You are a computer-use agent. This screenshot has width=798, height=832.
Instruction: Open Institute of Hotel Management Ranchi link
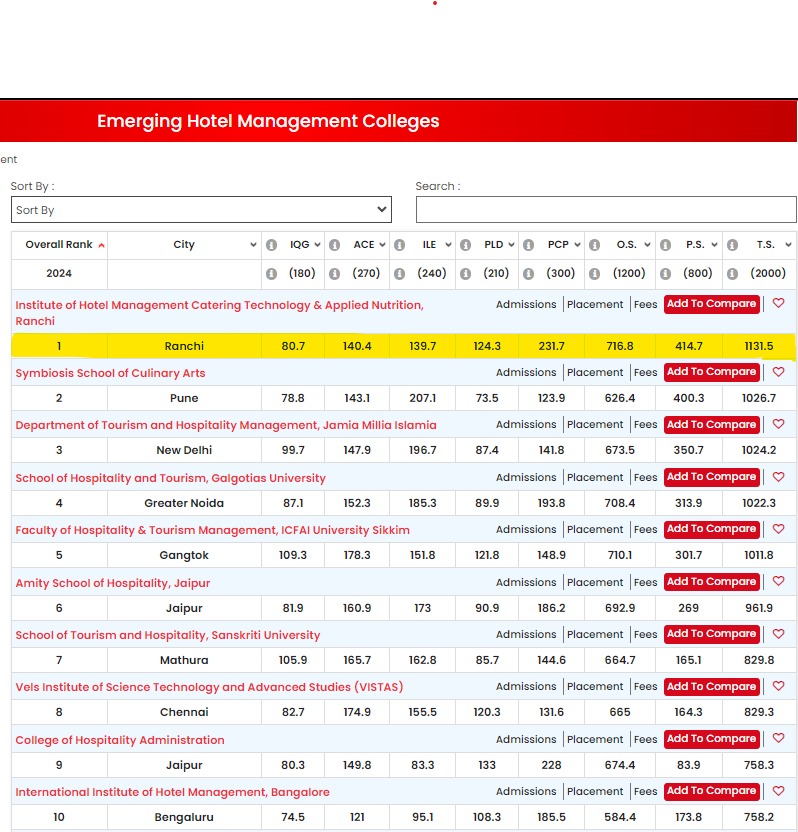tap(219, 313)
